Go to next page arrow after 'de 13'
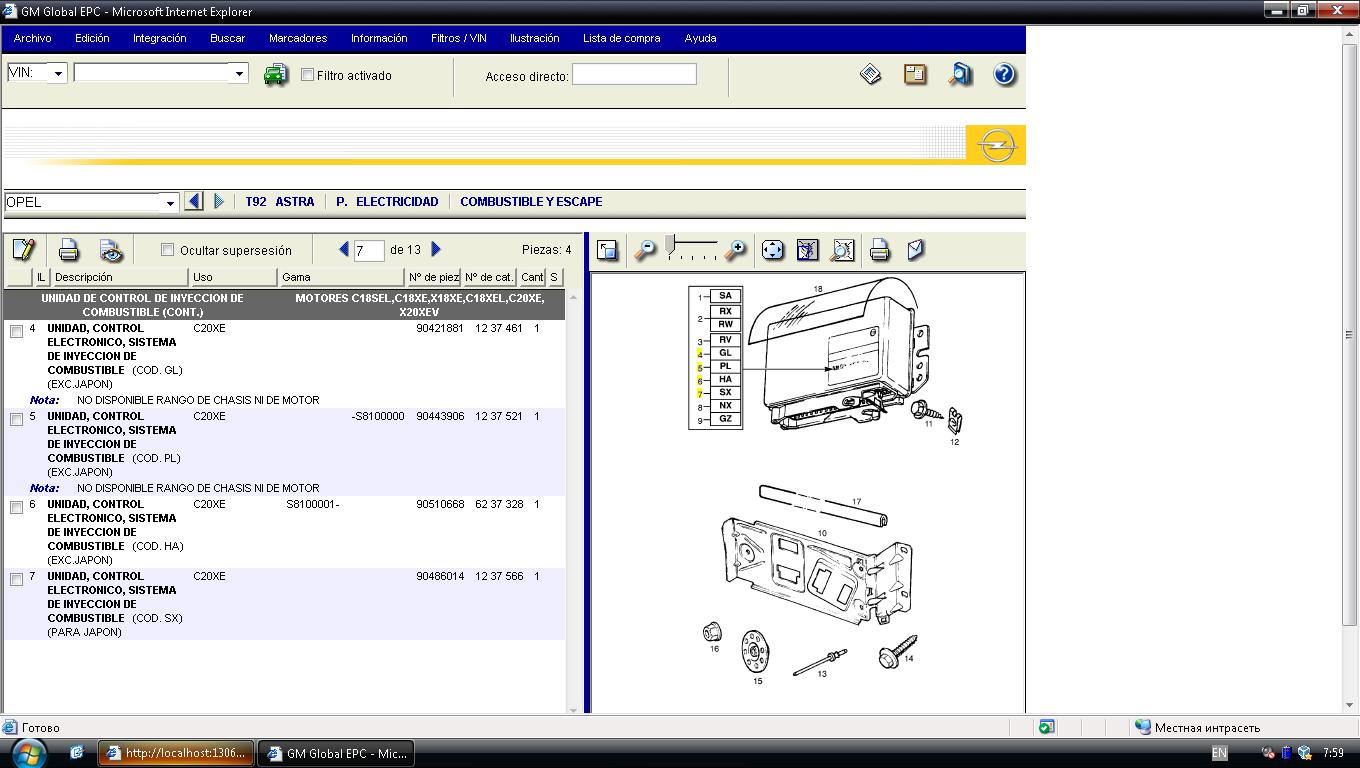The height and width of the screenshot is (768, 1360). 436,249
